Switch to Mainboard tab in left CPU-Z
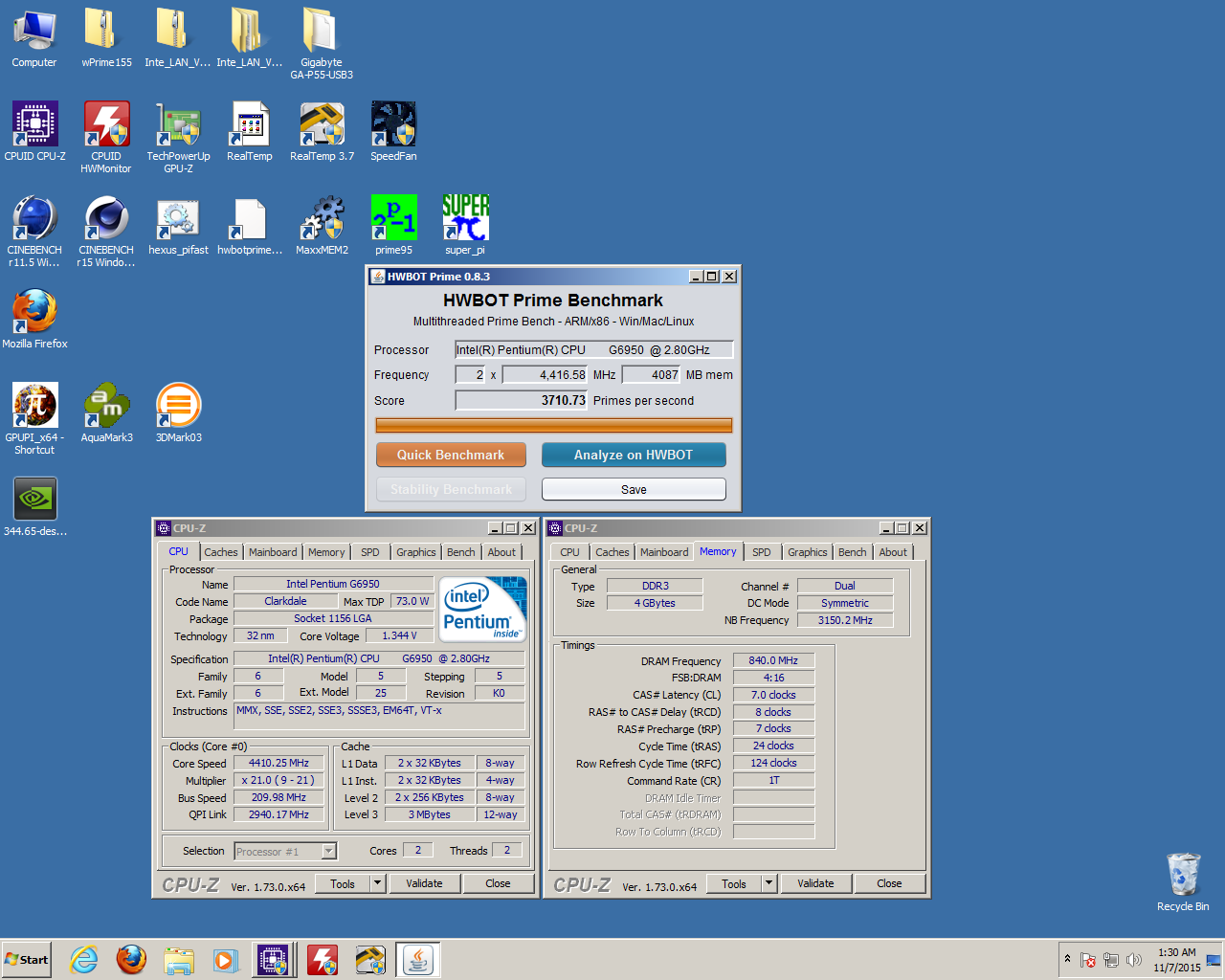 (x=273, y=552)
